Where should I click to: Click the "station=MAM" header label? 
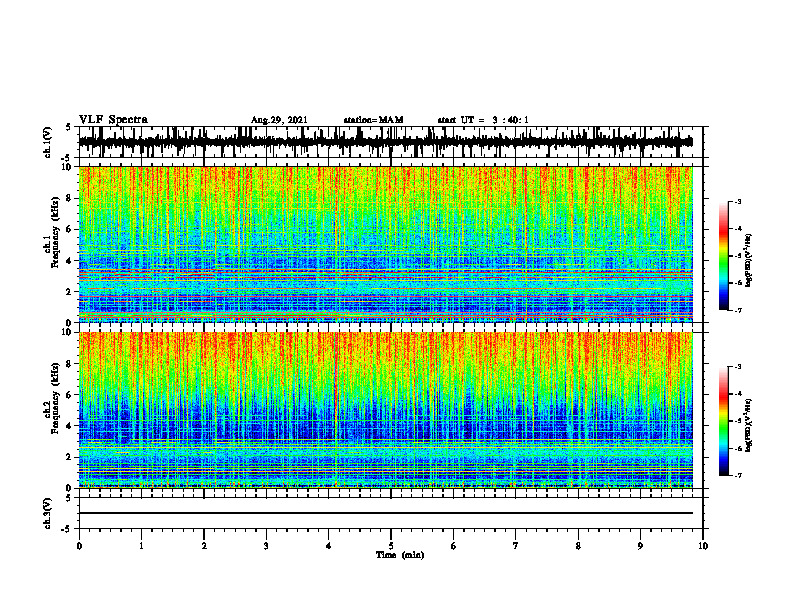[373, 120]
